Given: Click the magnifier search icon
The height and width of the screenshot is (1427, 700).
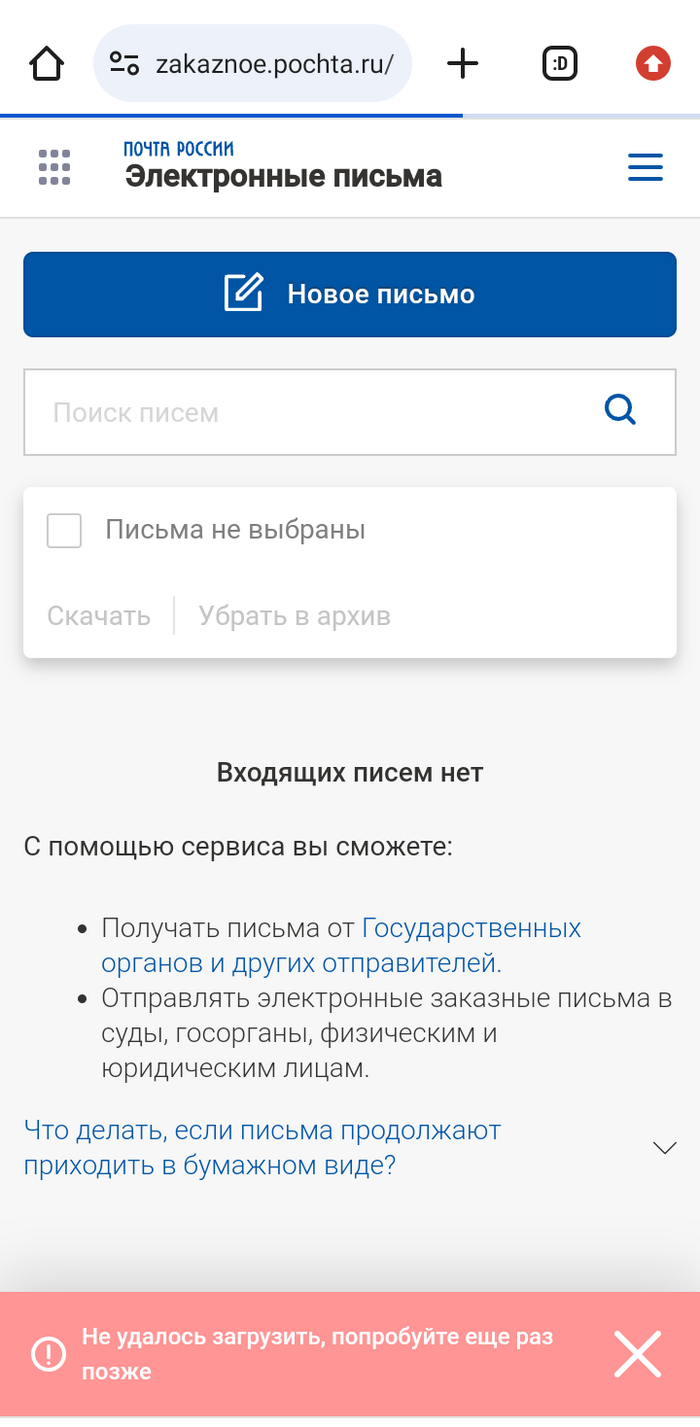Looking at the screenshot, I should coord(620,410).
